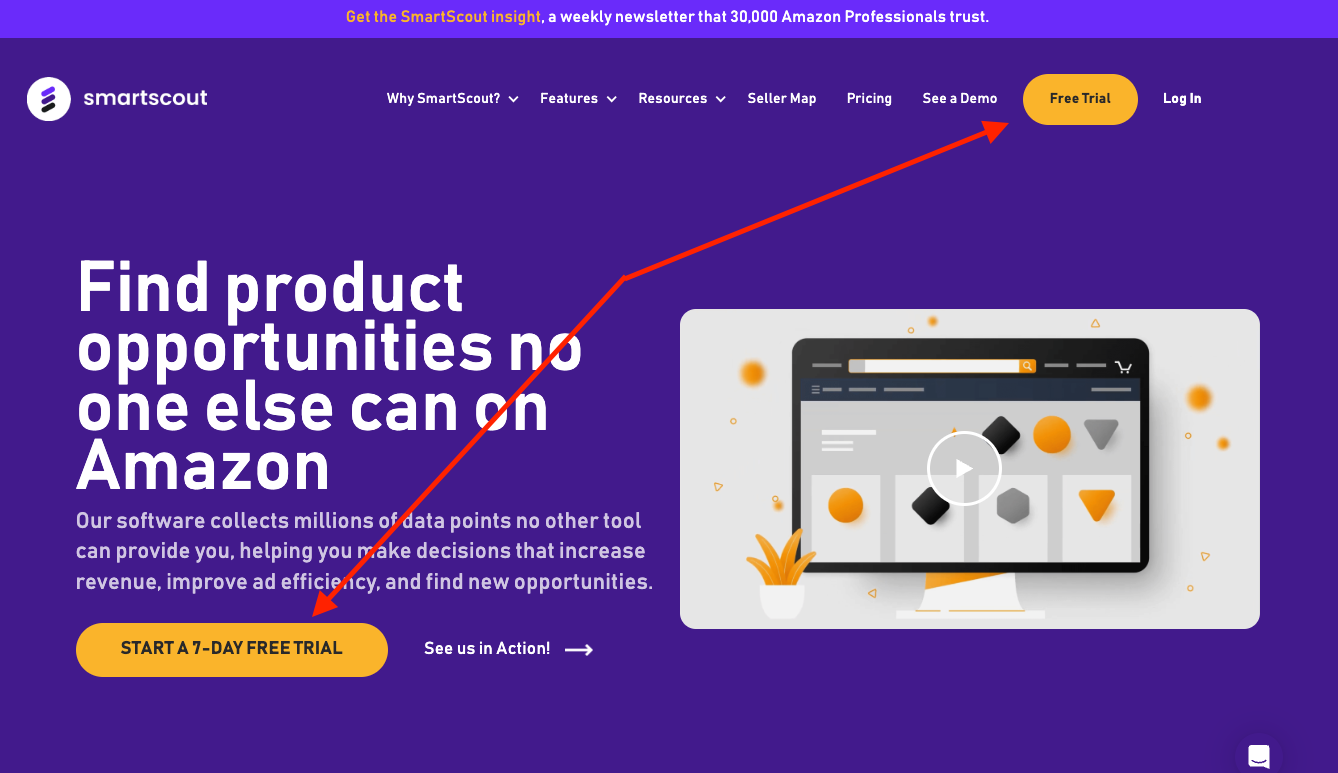
Task: Expand the Resources dropdown arrow
Action: pos(720,99)
